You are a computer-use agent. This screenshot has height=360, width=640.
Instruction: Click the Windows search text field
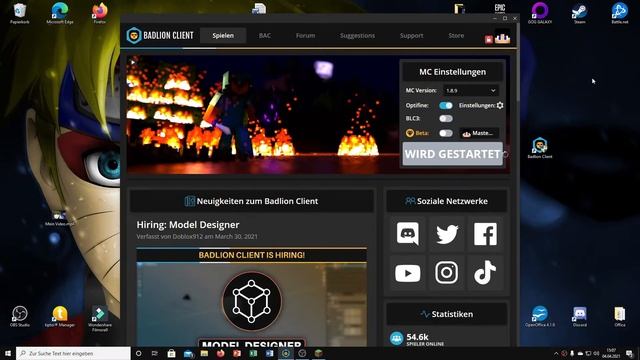(73, 353)
